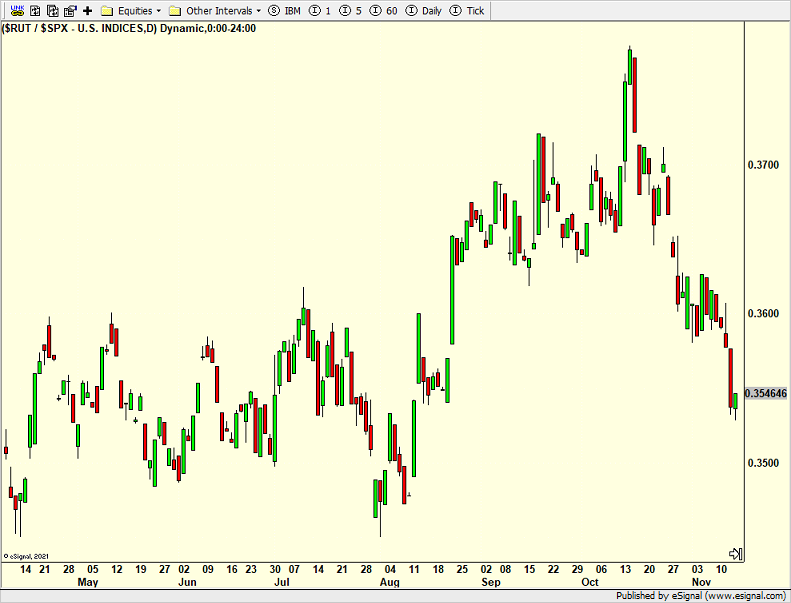Switch to the 1-minute interval
This screenshot has height=603, width=791.
coord(320,10)
